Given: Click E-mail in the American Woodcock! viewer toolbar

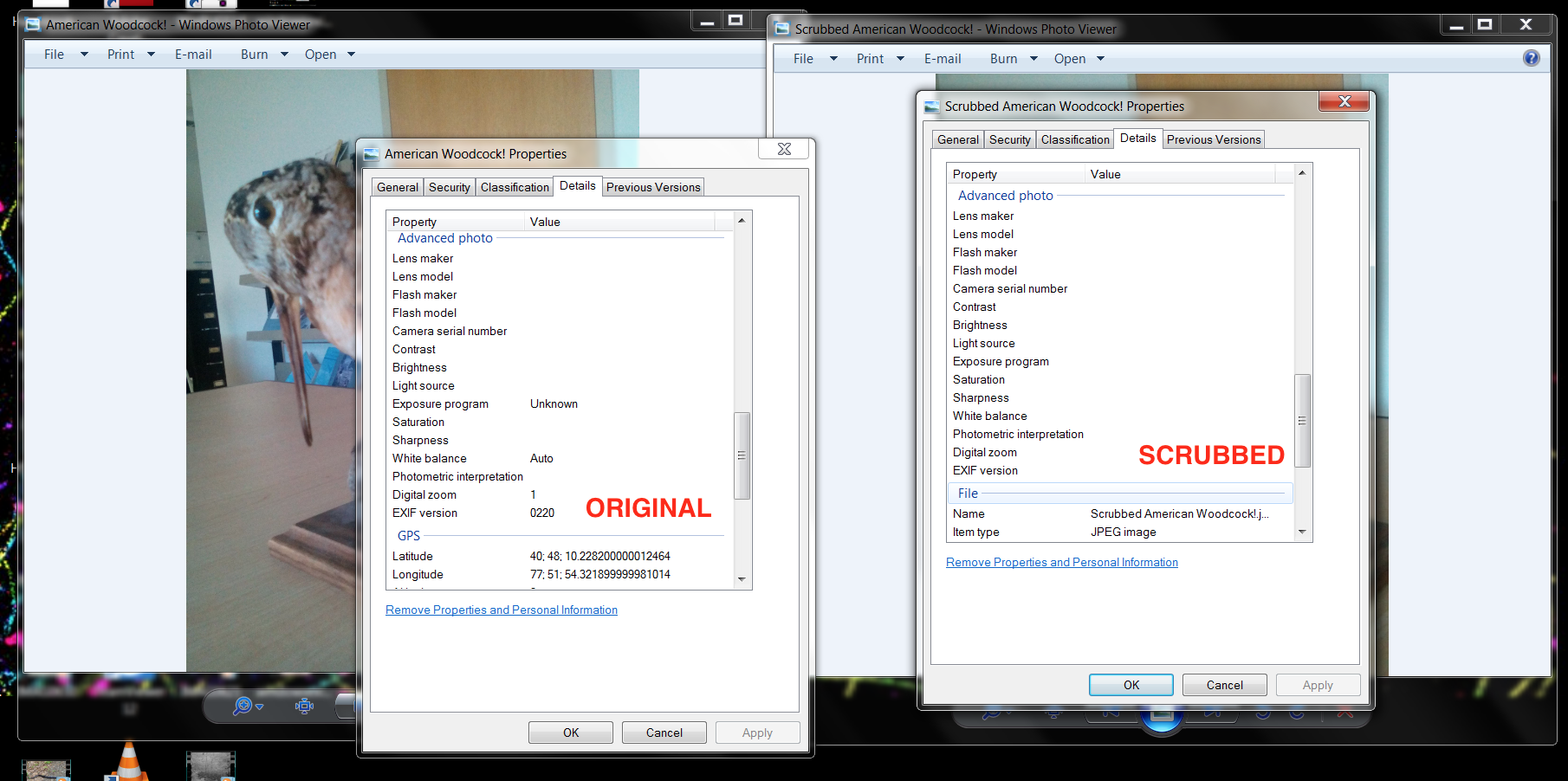Looking at the screenshot, I should click(193, 54).
